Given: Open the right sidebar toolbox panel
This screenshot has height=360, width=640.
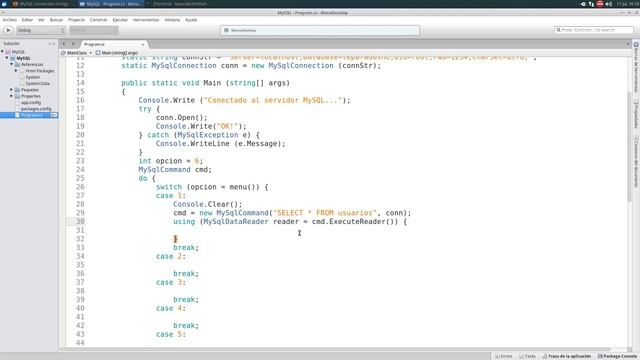Looking at the screenshot, I should [x=636, y=67].
